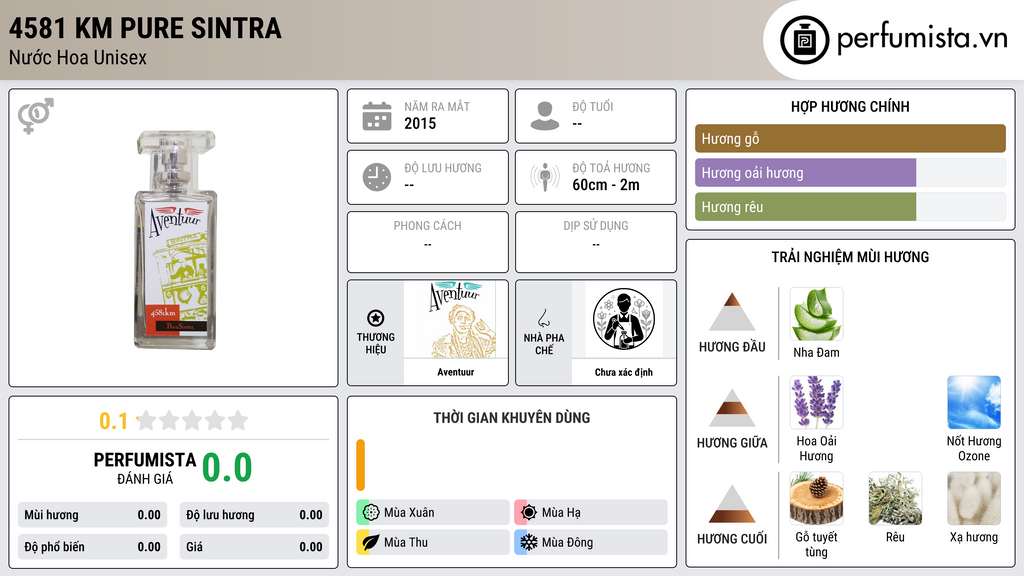Viewport: 1024px width, 576px height.
Task: Open the Hoa Oải Hương lavender image
Action: point(816,402)
